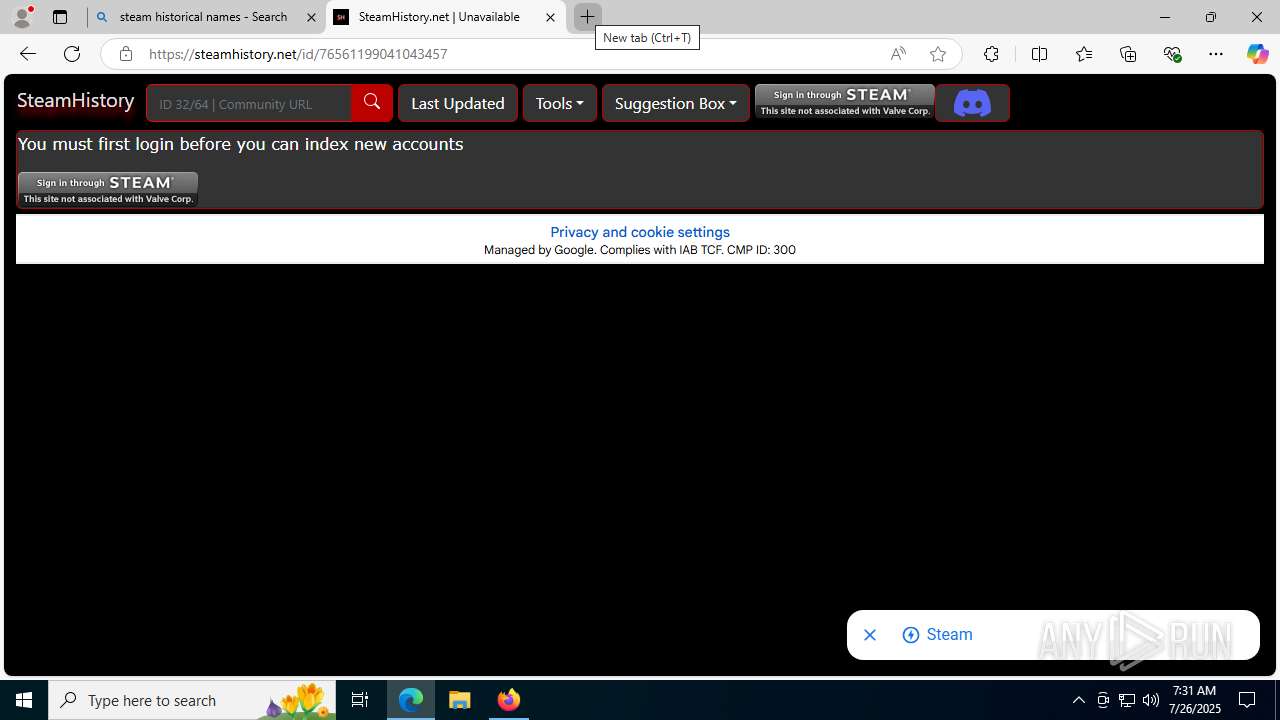Image resolution: width=1280 pixels, height=720 pixels.
Task: Refresh the page with reload icon
Action: coord(72,54)
